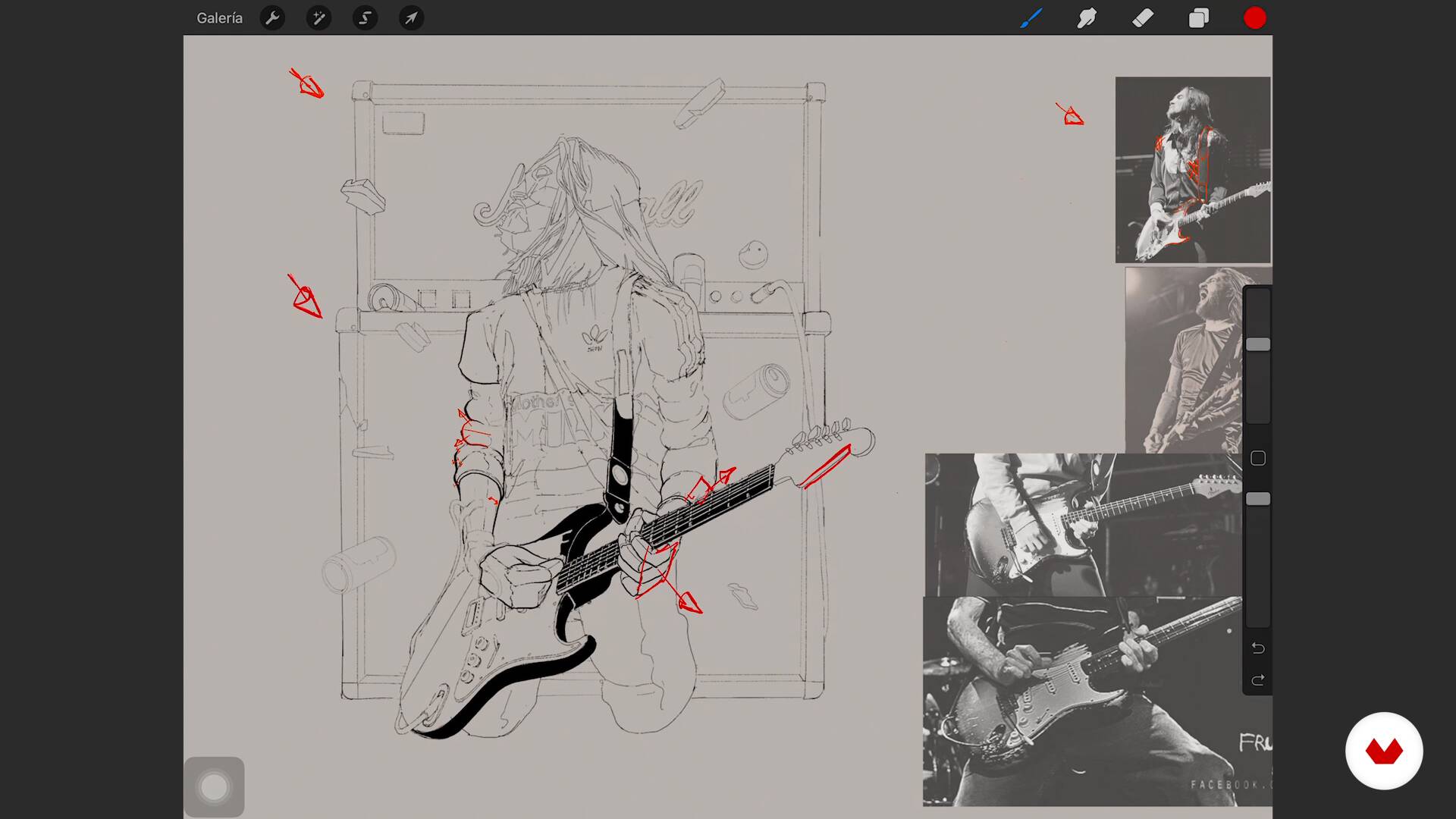1456x819 pixels.
Task: Select the Eraser tool
Action: tap(1143, 17)
